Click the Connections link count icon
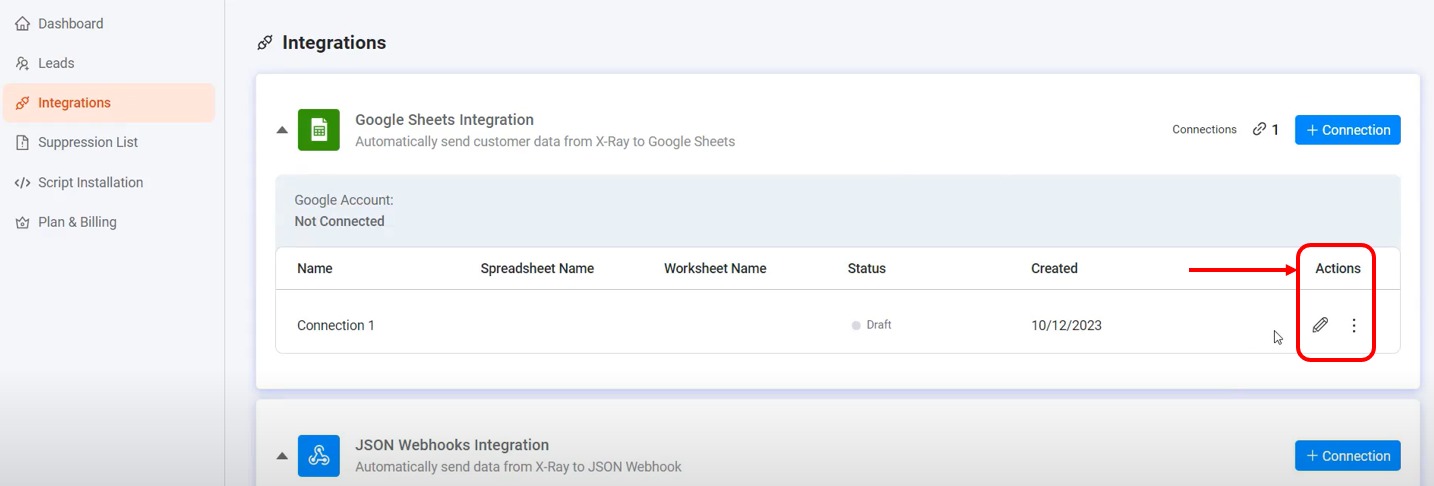Viewport: 1434px width, 486px height. point(1259,130)
